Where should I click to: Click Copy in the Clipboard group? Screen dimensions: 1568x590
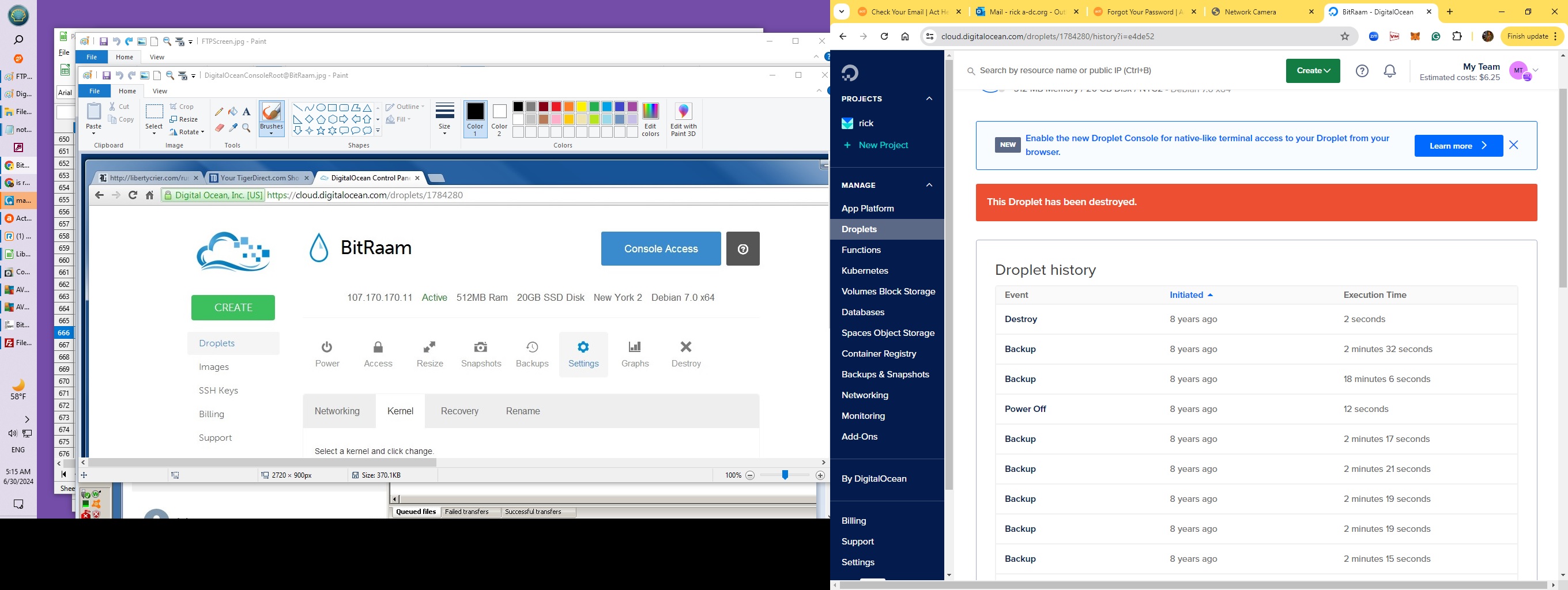pyautogui.click(x=121, y=119)
